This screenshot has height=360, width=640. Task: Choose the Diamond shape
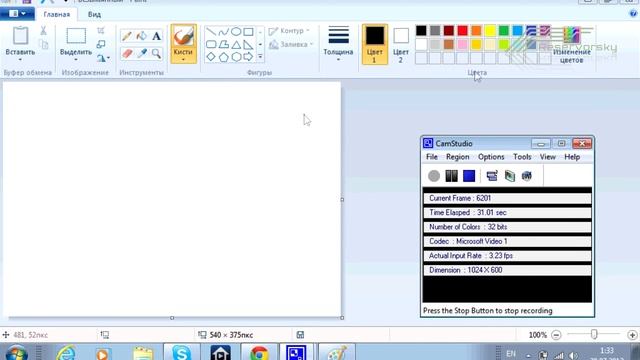pyautogui.click(x=211, y=57)
